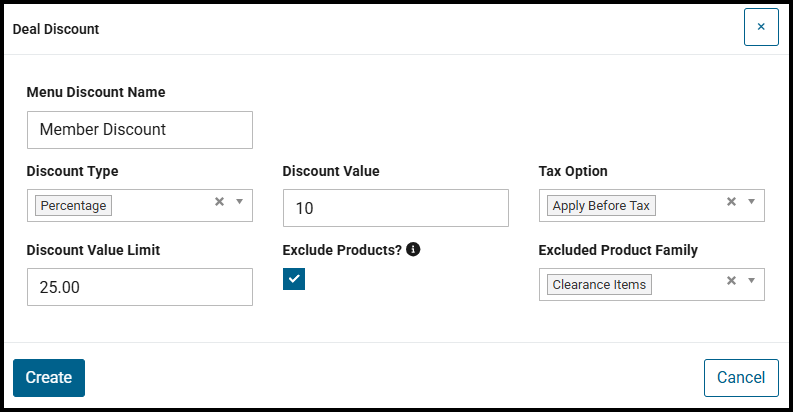Select the Discount Value Limit input
Viewport: 793px width, 412px height.
pyautogui.click(x=140, y=287)
